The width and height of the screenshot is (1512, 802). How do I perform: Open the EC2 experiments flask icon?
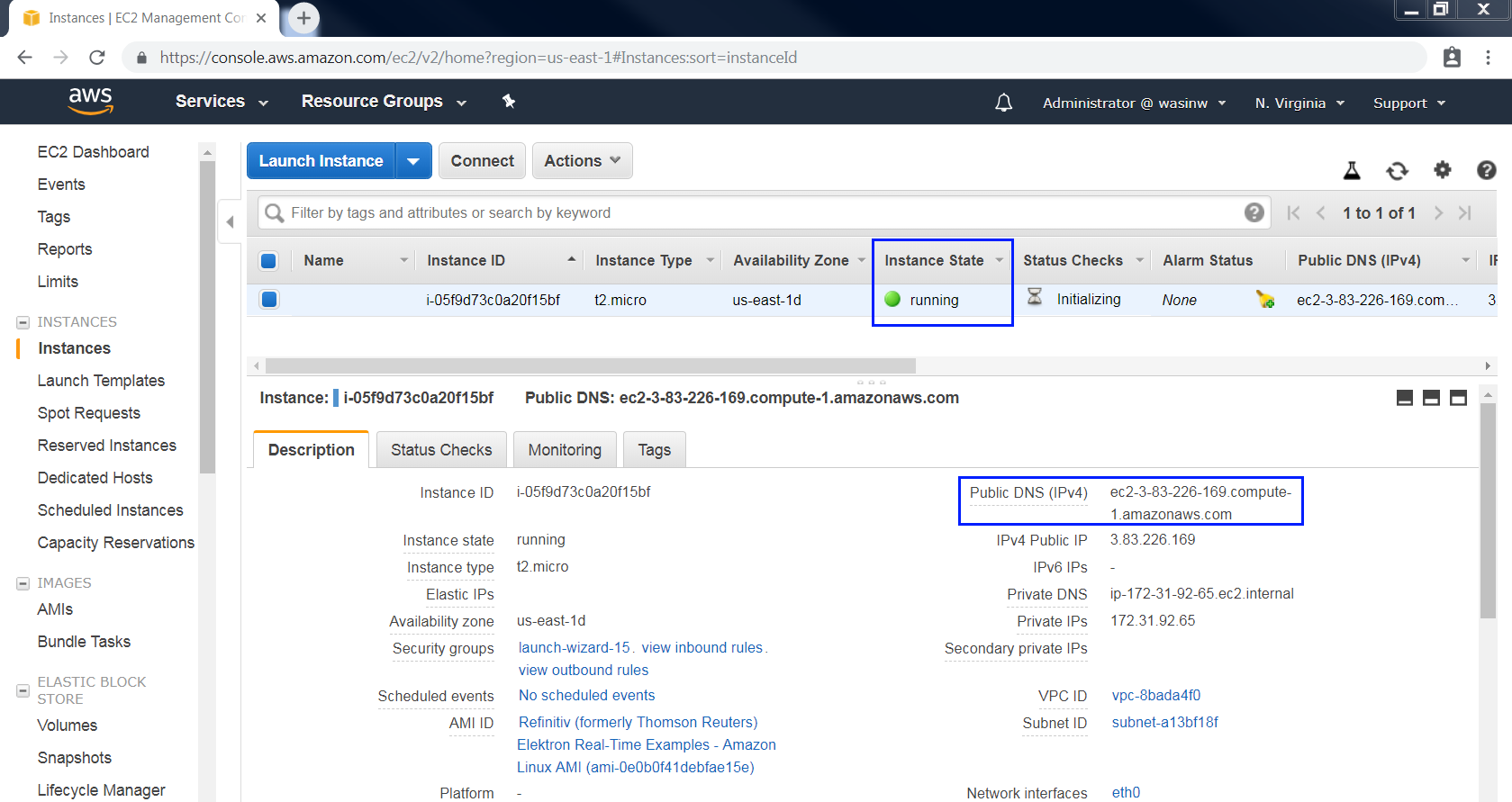point(1352,171)
